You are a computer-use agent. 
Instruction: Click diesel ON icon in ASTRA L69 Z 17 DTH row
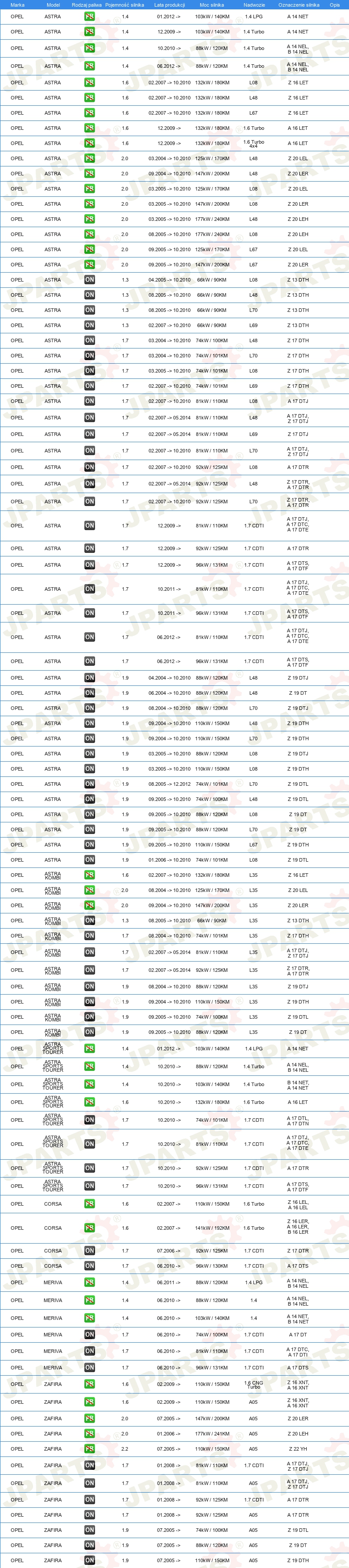90,386
